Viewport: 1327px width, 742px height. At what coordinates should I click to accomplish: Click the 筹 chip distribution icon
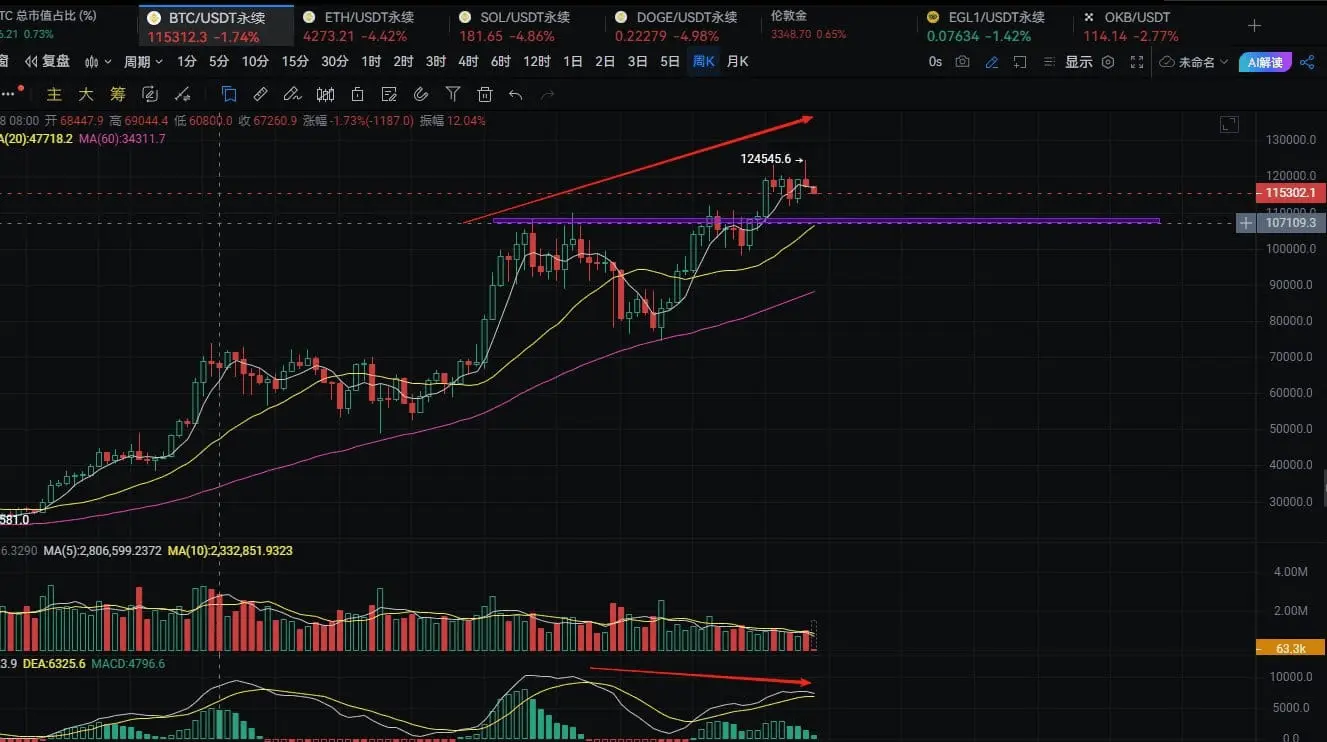point(118,94)
